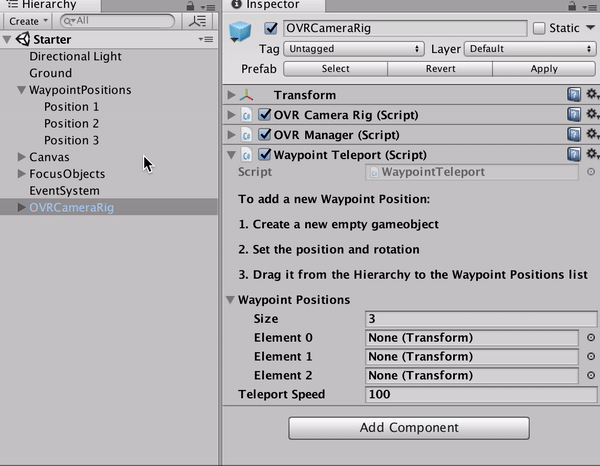Click the Inspector panel lock icon
This screenshot has height=466, width=600.
click(x=572, y=6)
